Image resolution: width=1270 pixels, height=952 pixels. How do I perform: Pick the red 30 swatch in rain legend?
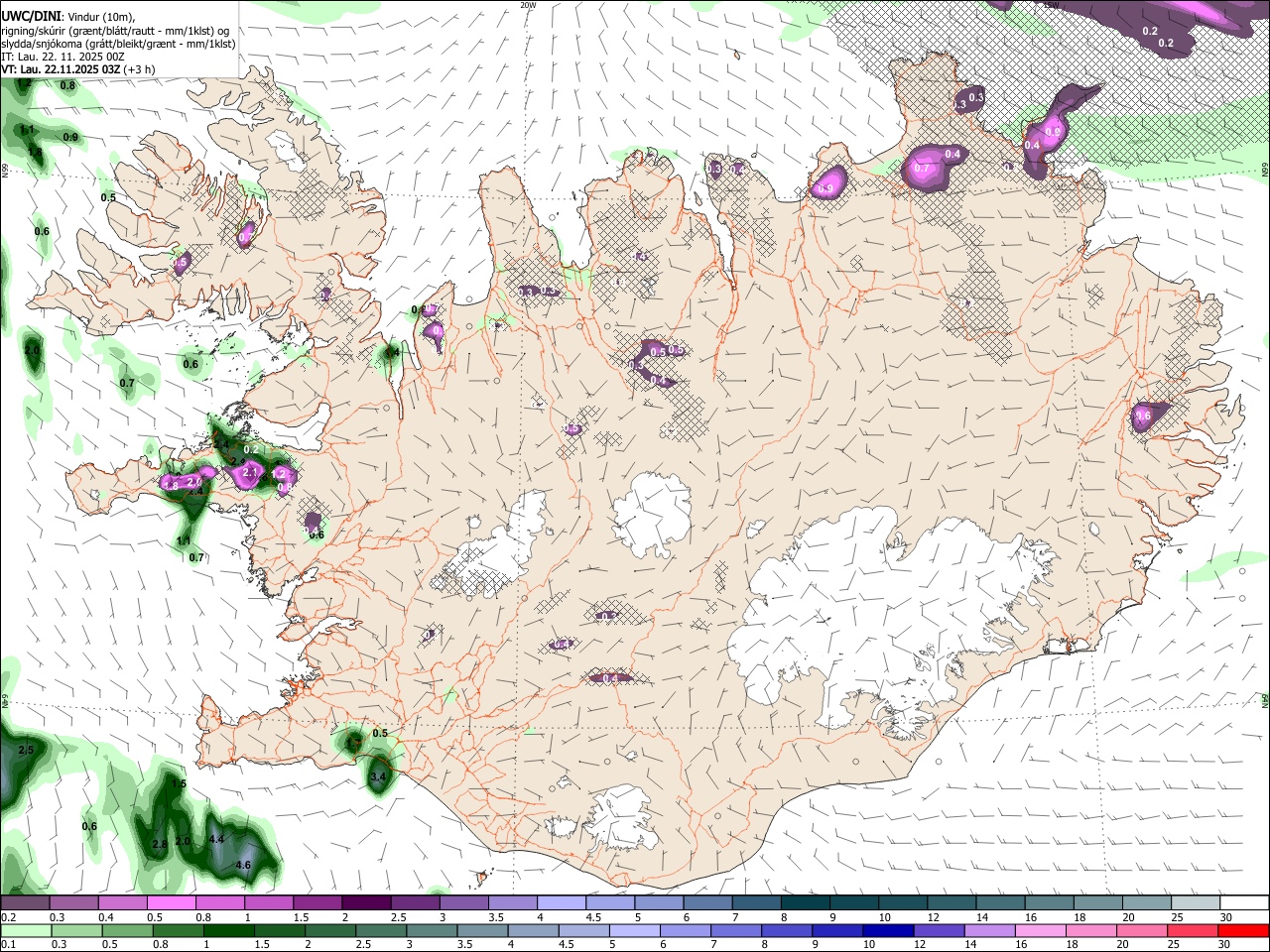[x=1243, y=930]
